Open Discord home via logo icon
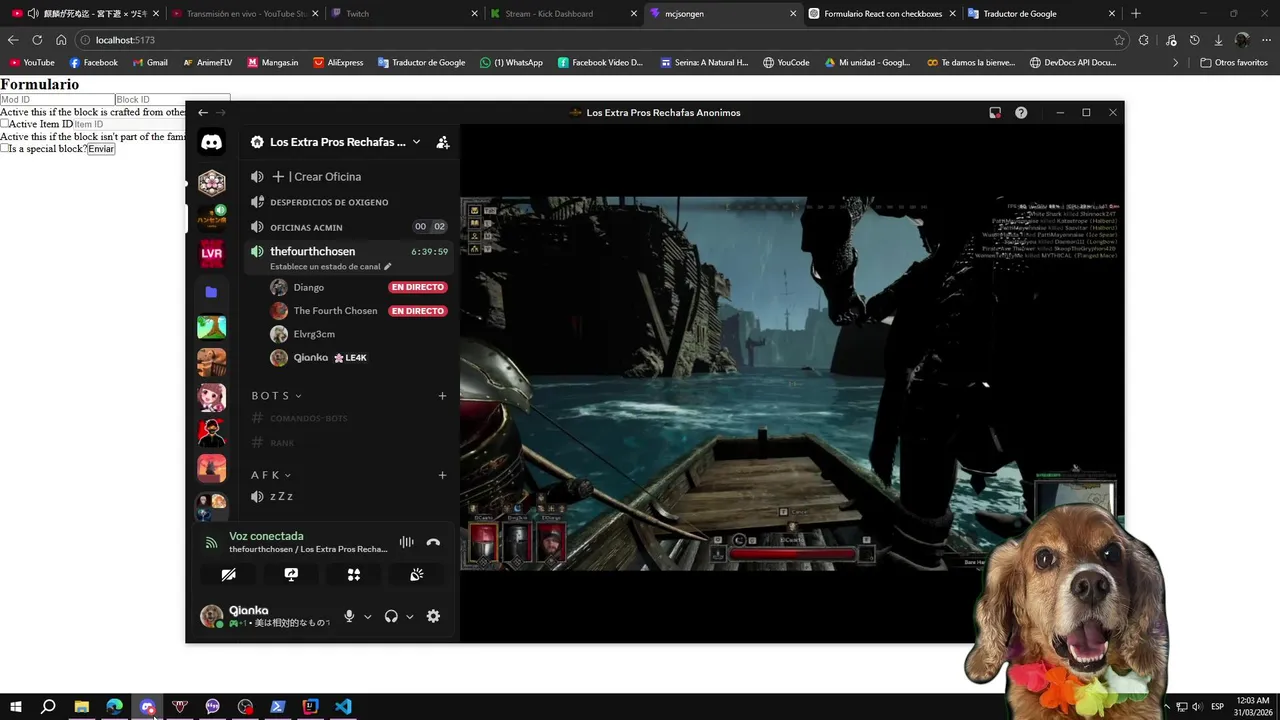The height and width of the screenshot is (720, 1280). coord(211,142)
